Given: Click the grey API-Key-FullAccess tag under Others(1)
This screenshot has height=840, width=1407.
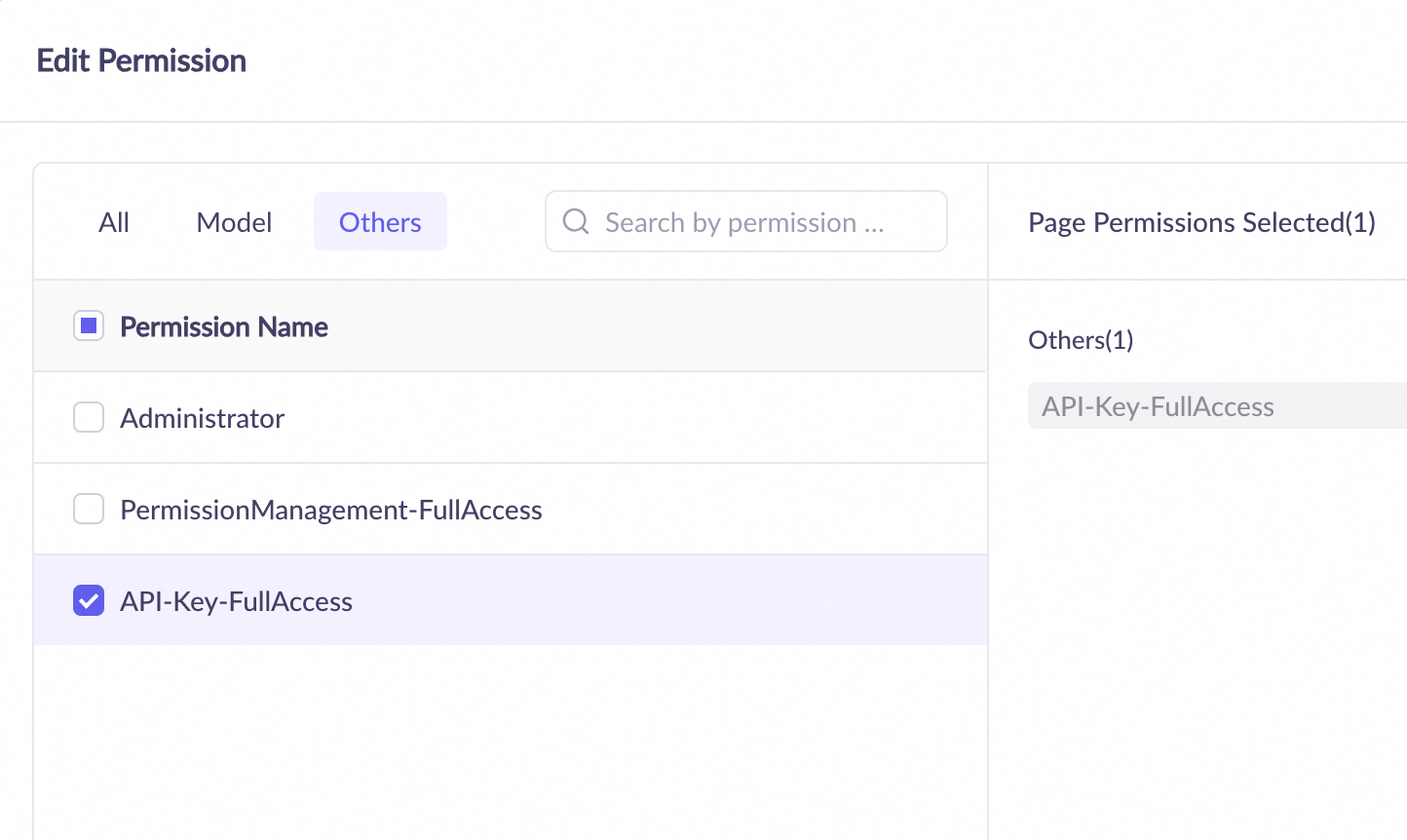Looking at the screenshot, I should [1159, 407].
